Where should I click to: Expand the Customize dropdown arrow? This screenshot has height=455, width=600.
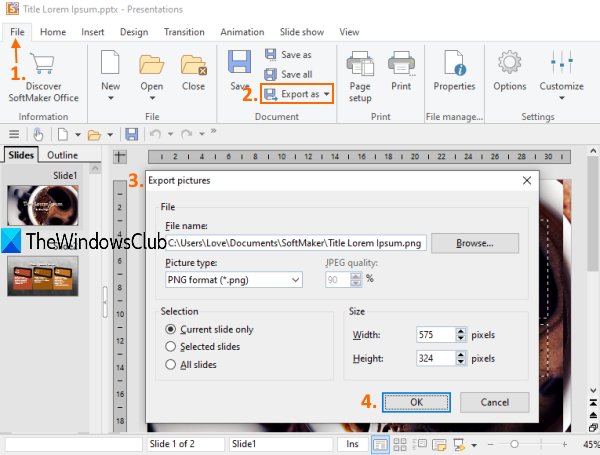click(562, 98)
